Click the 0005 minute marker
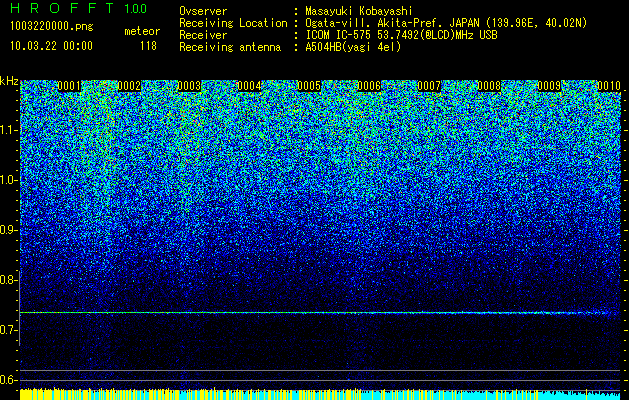The image size is (629, 400). 309,86
